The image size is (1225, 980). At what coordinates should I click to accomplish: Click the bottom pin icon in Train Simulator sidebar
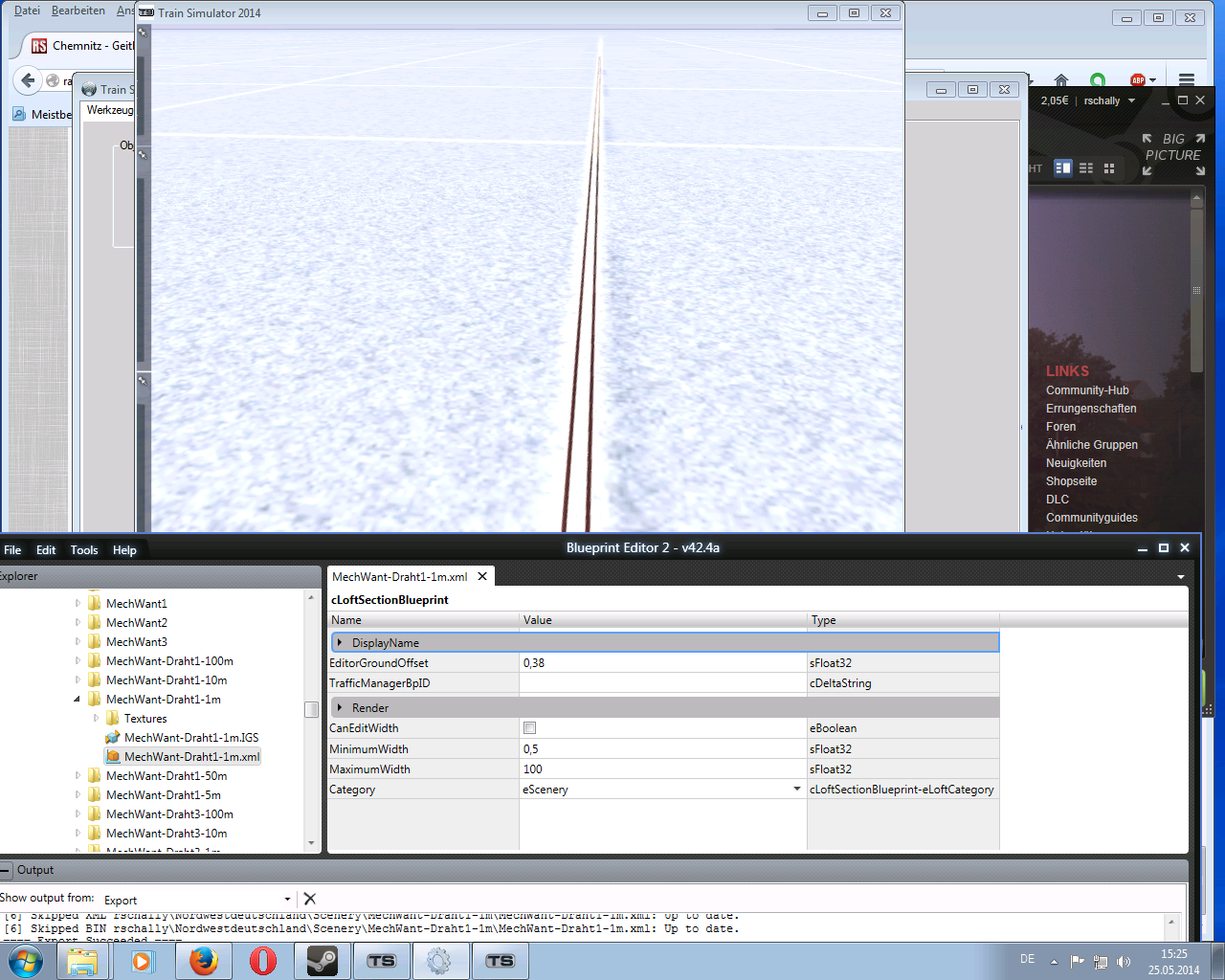pos(143,381)
